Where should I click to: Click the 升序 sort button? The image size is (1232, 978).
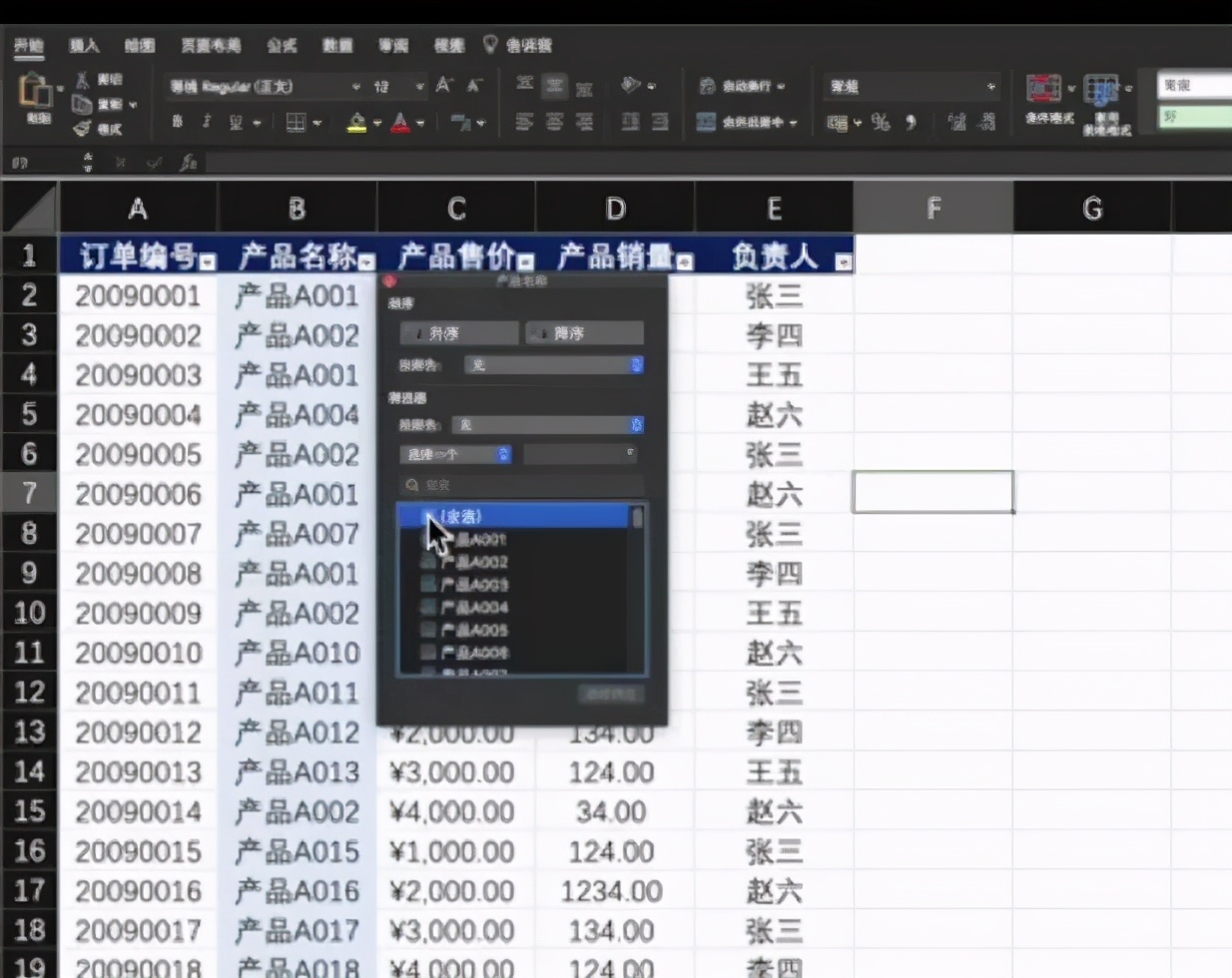pos(459,333)
